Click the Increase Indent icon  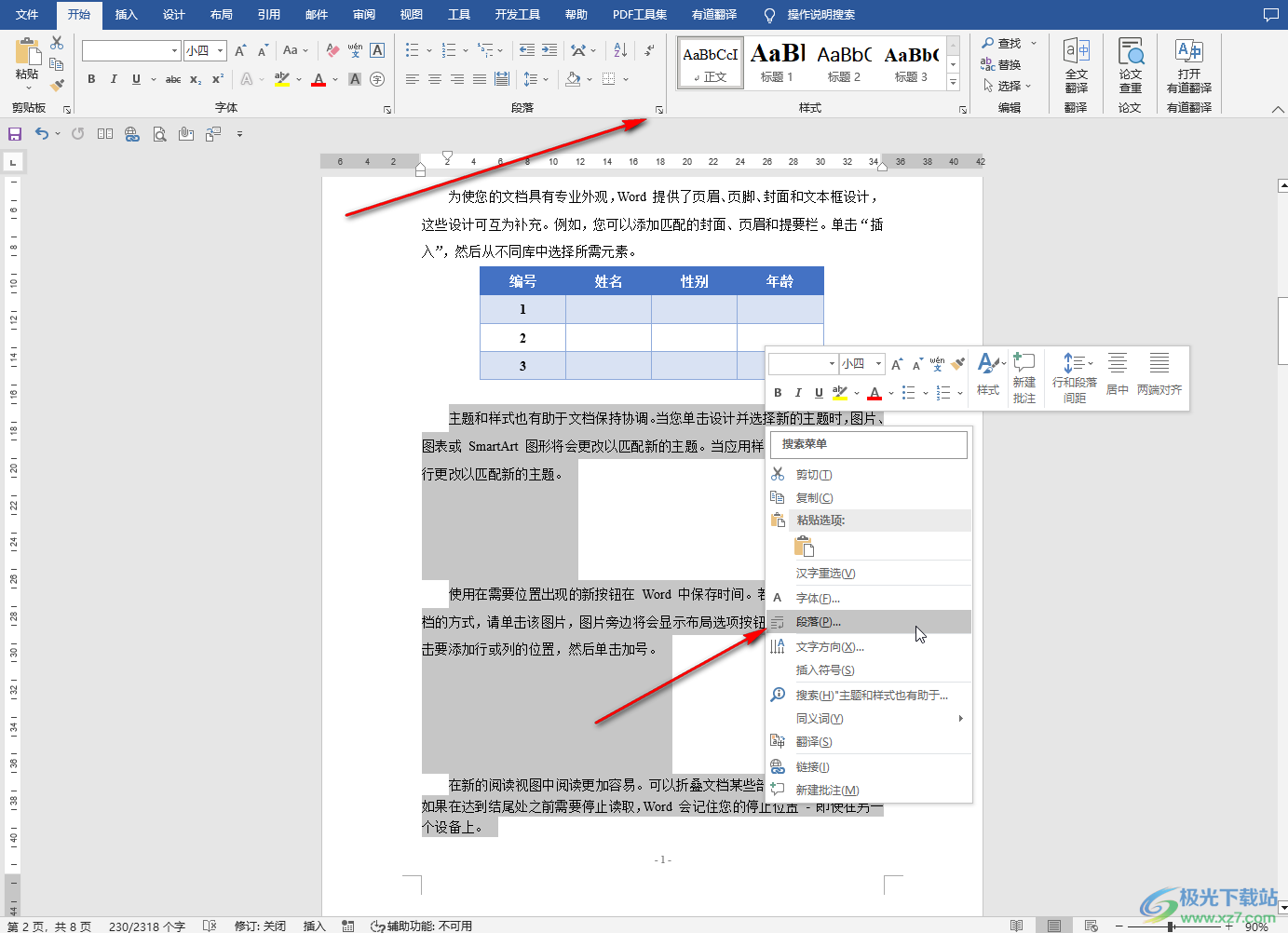coord(549,50)
